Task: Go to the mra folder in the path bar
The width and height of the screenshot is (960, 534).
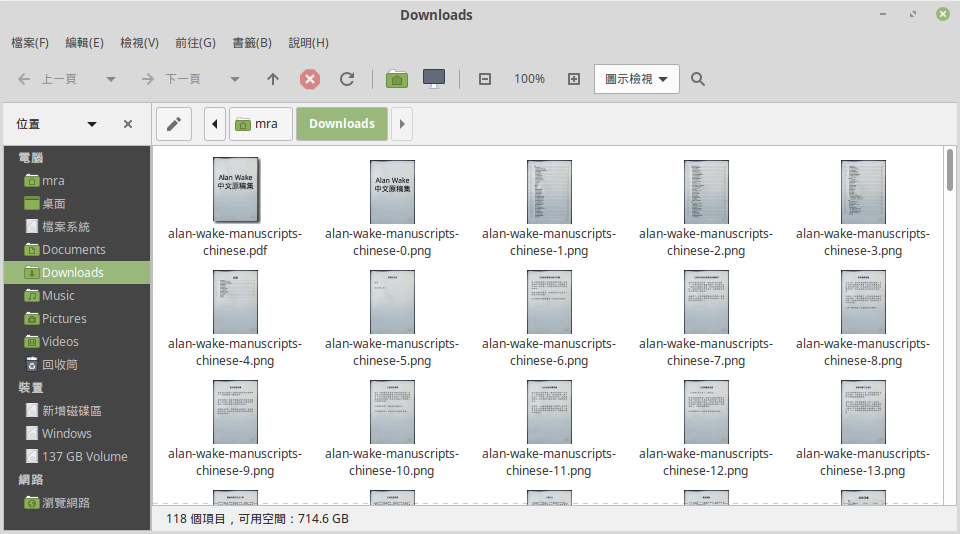Action: (260, 124)
